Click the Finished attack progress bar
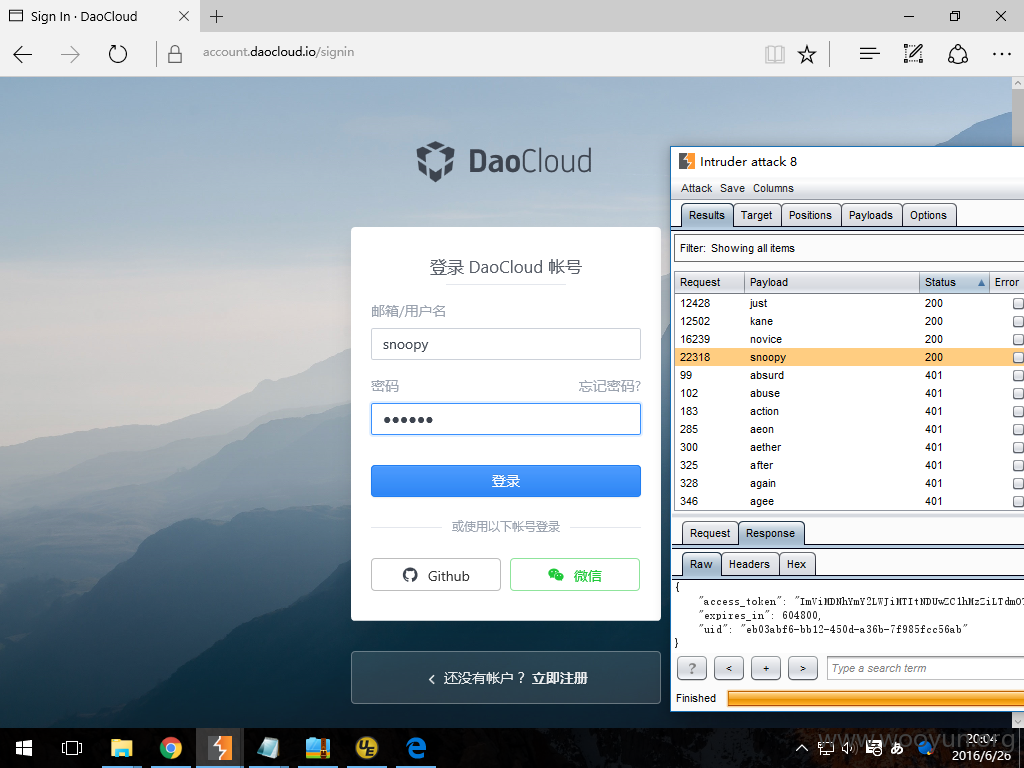Viewport: 1024px width, 768px height. [x=875, y=698]
